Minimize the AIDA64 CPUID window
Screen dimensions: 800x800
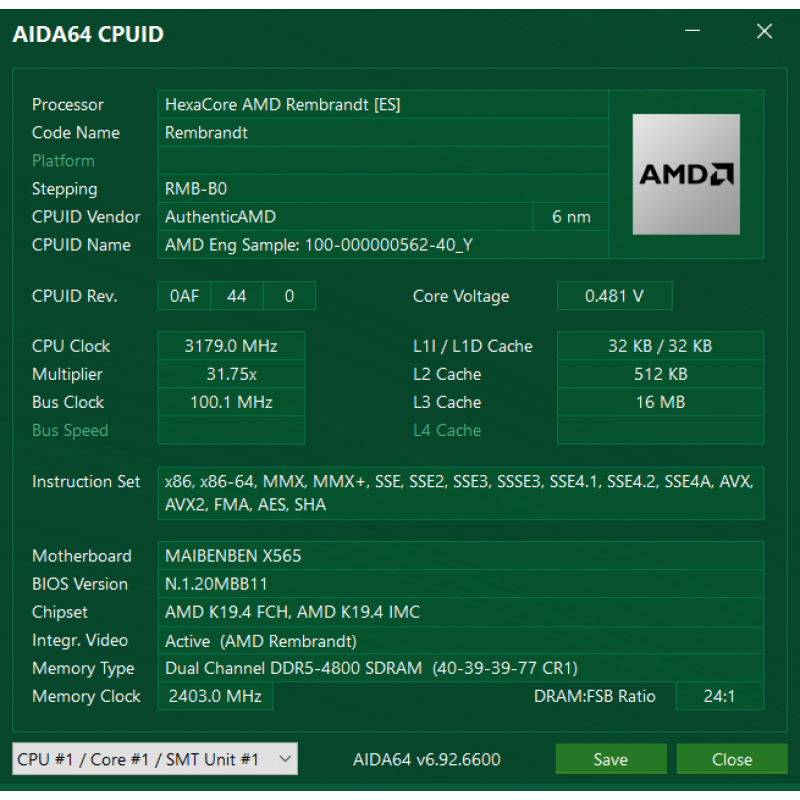692,31
